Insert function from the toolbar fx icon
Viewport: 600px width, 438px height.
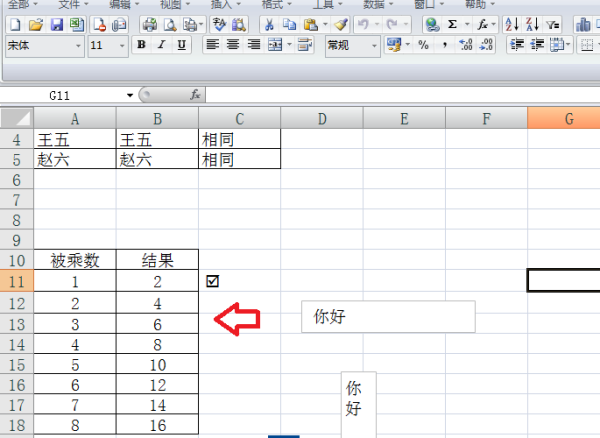[x=482, y=25]
